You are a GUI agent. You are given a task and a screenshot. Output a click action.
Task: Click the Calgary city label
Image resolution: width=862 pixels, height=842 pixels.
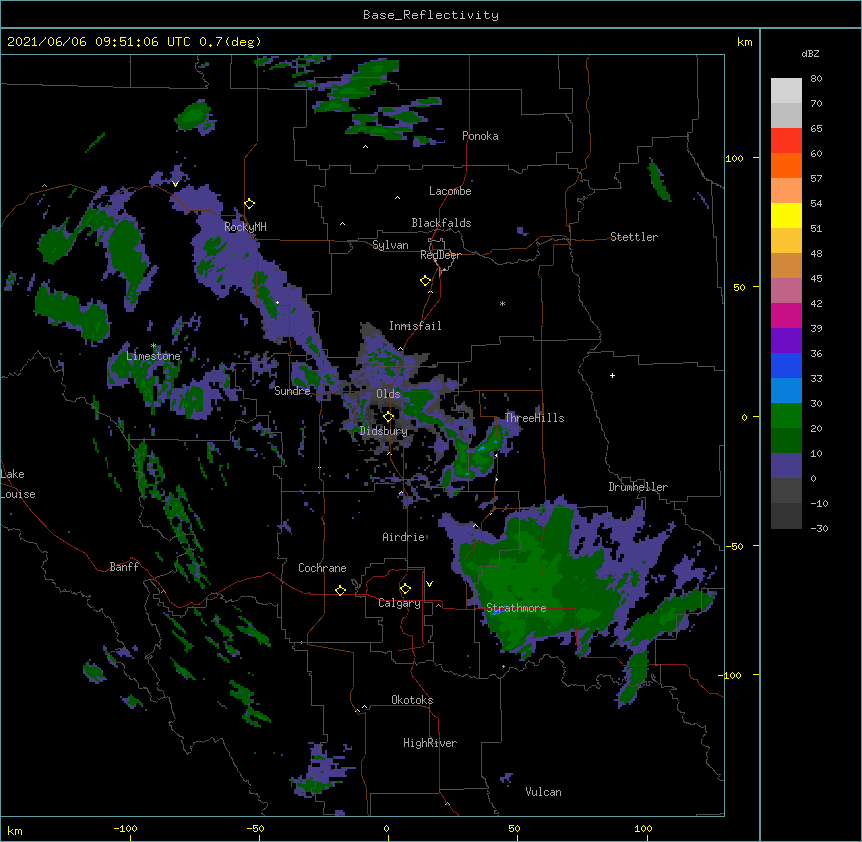[x=399, y=603]
